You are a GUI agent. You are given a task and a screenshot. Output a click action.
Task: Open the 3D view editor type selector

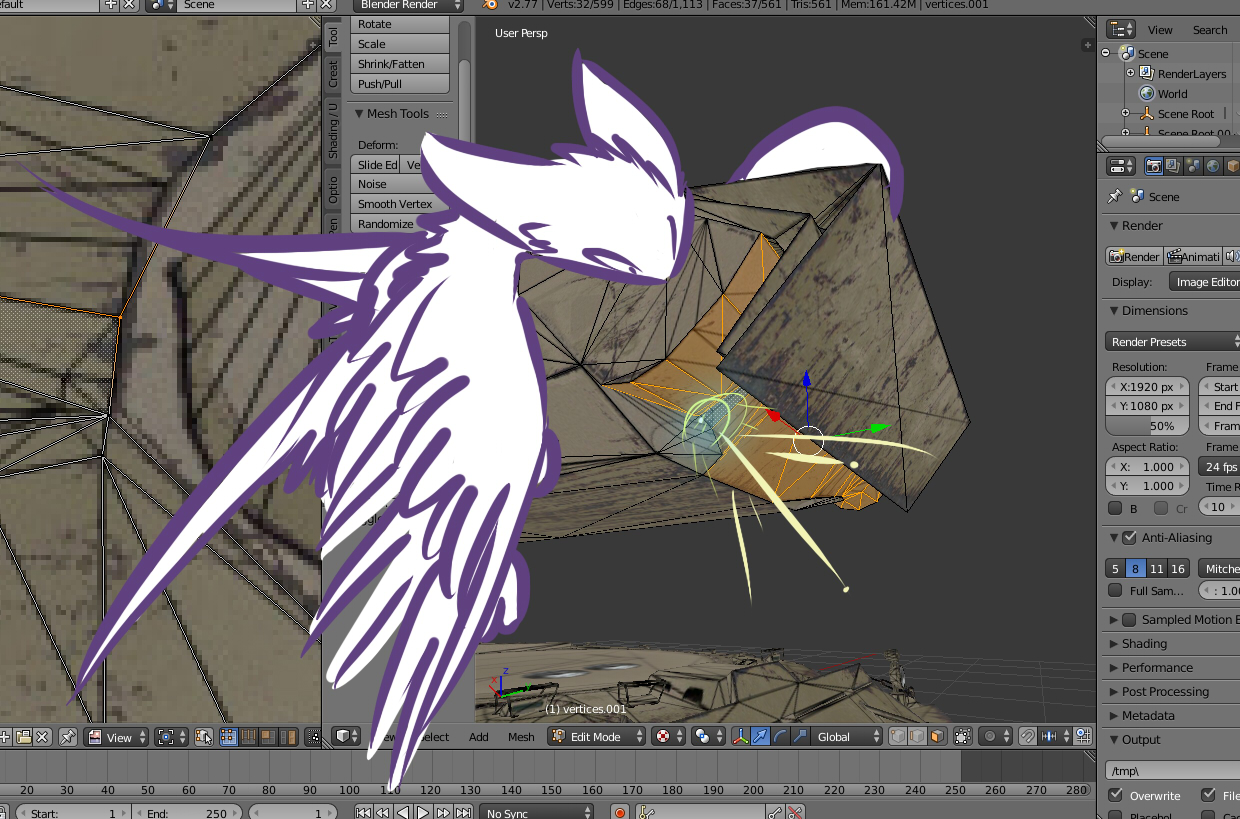coord(346,737)
